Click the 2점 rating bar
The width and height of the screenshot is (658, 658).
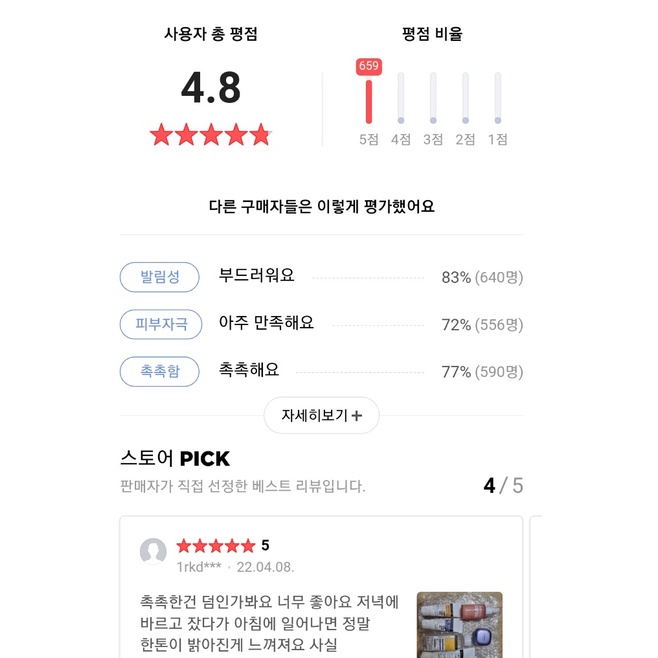click(x=465, y=98)
